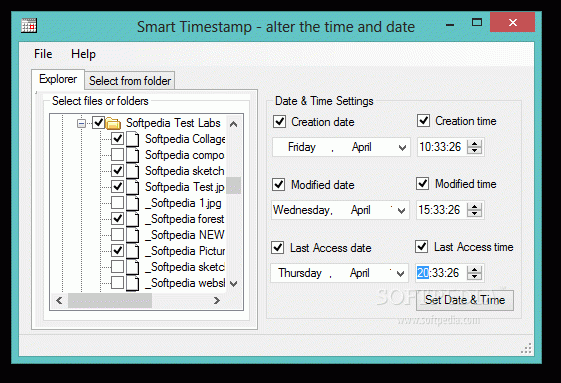561x383 pixels.
Task: Open the Help menu
Action: [x=83, y=54]
